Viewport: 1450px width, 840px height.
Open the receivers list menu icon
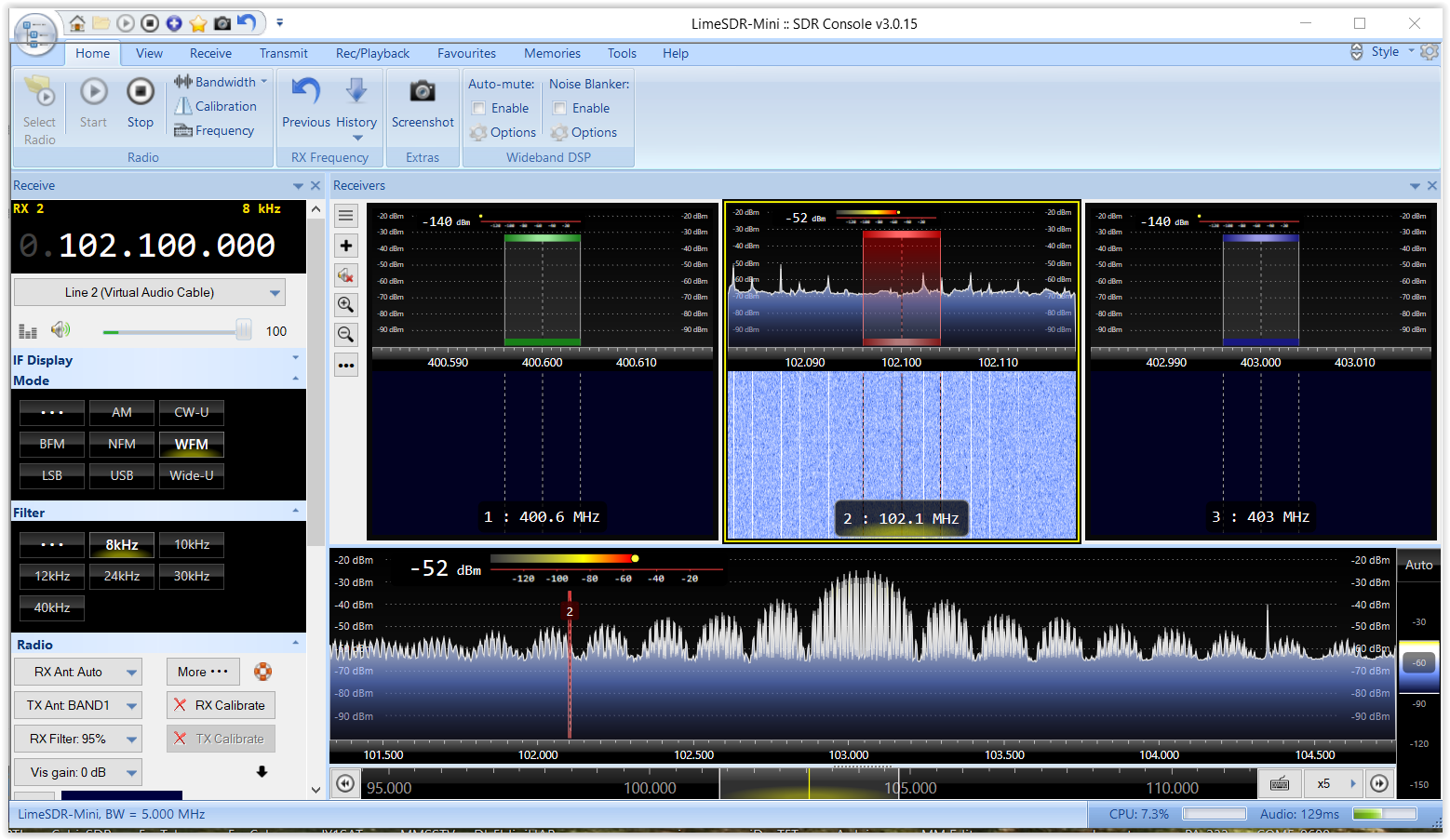click(346, 216)
